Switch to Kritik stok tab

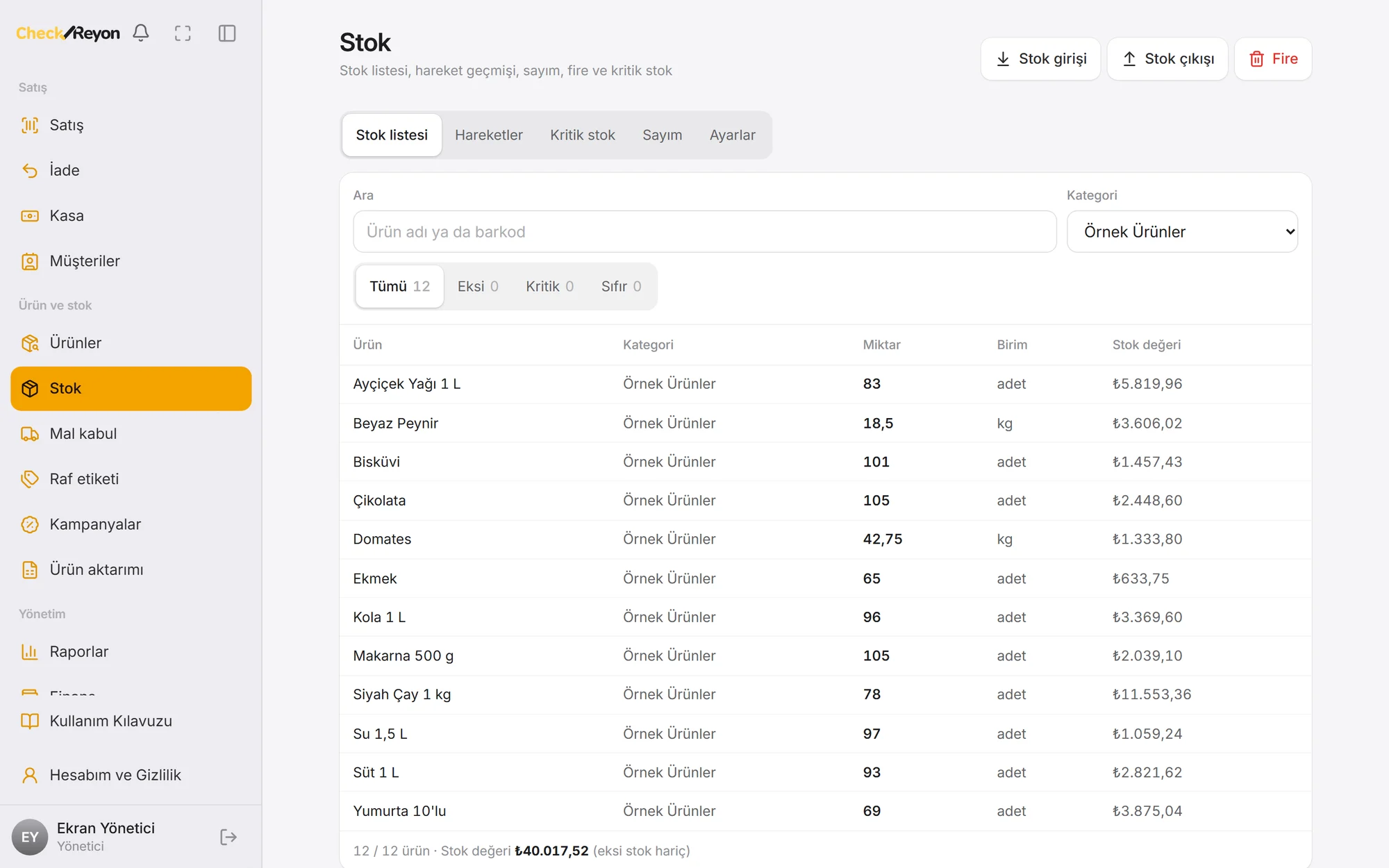[x=582, y=135]
